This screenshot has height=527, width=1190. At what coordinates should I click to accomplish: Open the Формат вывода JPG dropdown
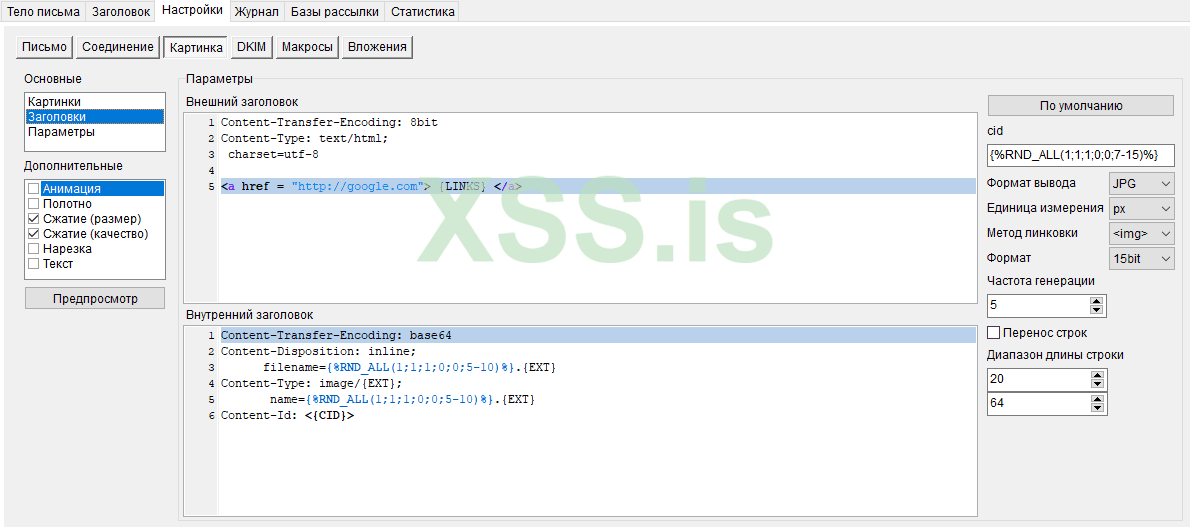pyautogui.click(x=1141, y=183)
